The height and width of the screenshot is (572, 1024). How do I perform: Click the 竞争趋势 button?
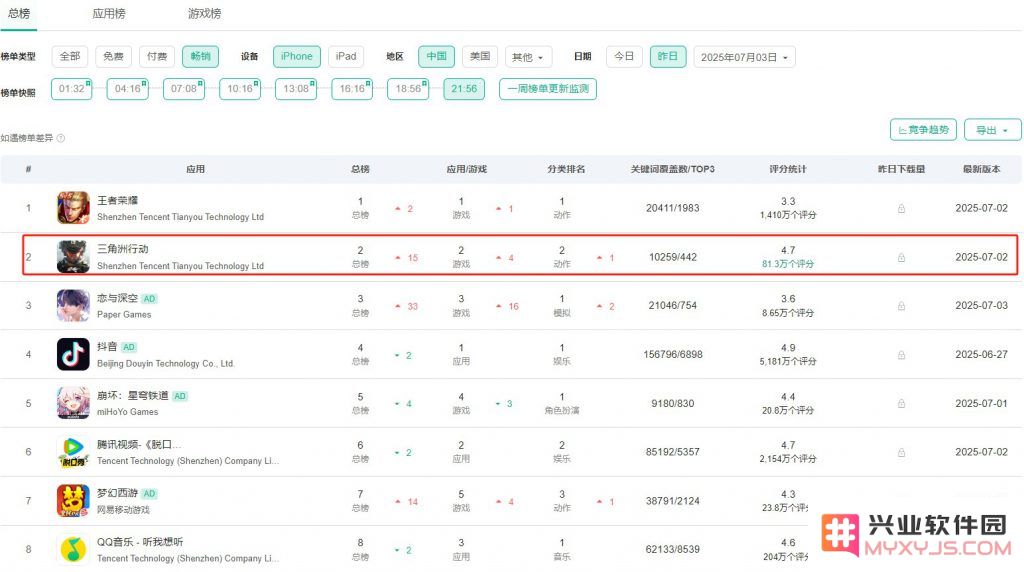[923, 130]
